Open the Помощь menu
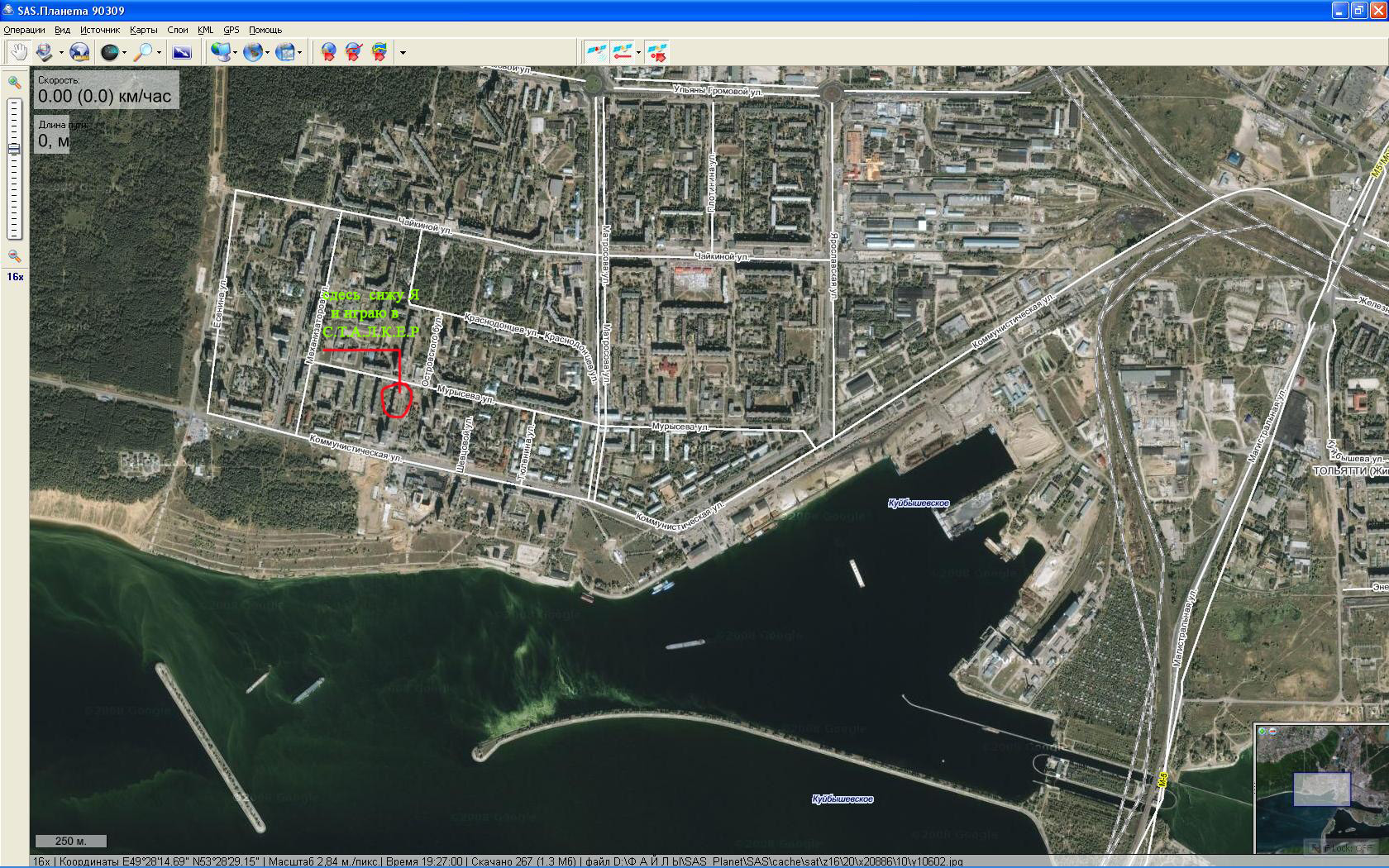This screenshot has width=1389, height=868. (x=265, y=30)
